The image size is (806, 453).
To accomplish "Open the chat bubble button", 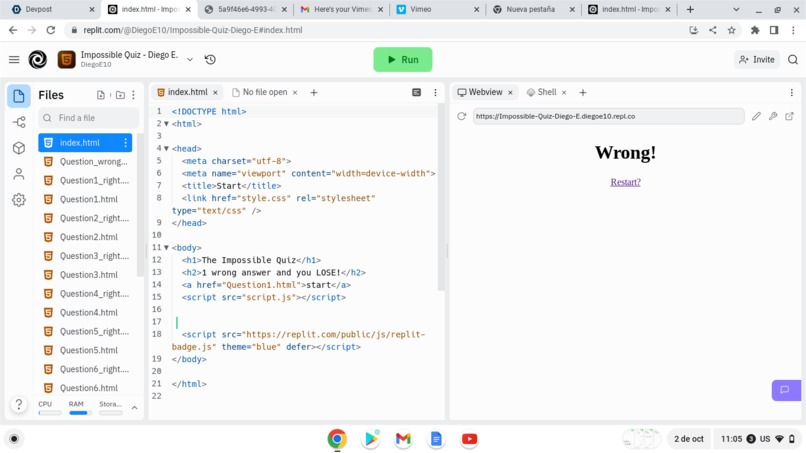I will (786, 390).
